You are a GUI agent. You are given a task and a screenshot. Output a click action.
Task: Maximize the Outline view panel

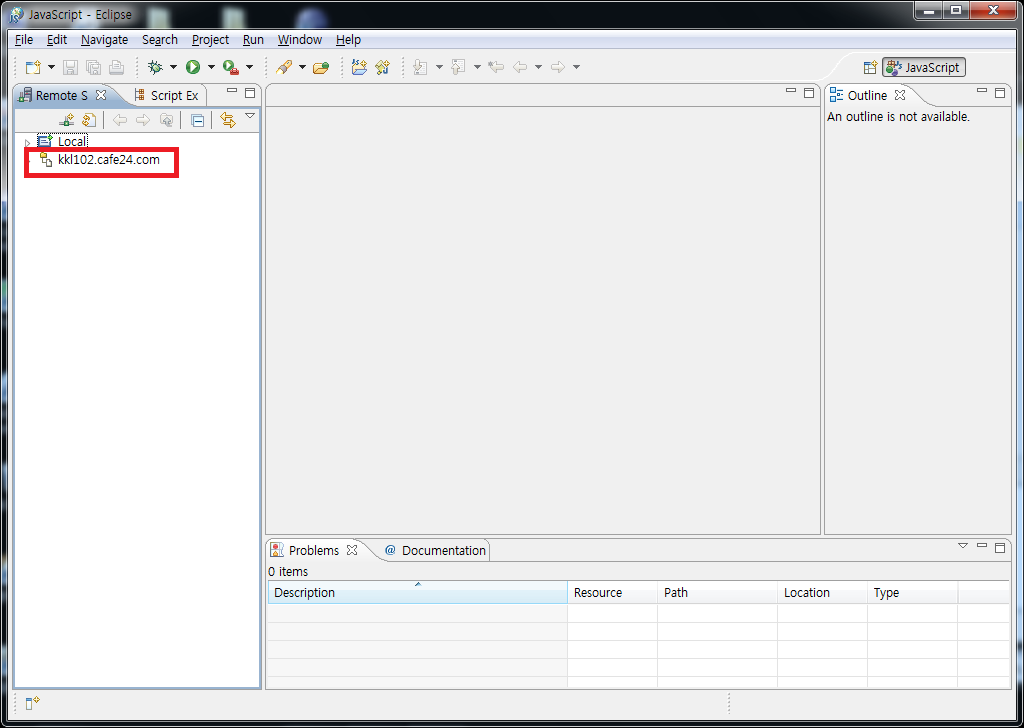999,93
